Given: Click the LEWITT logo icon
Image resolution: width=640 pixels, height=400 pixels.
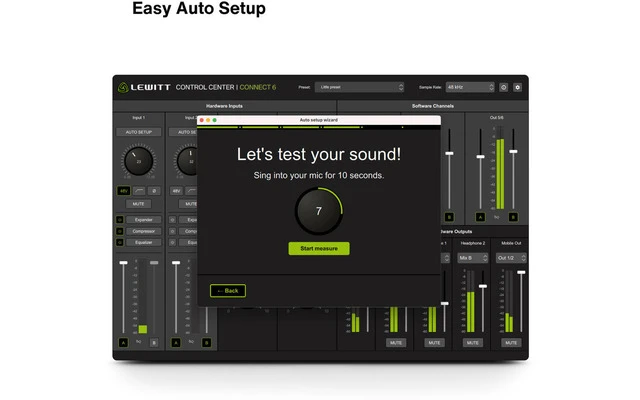Looking at the screenshot, I should coord(123,87).
